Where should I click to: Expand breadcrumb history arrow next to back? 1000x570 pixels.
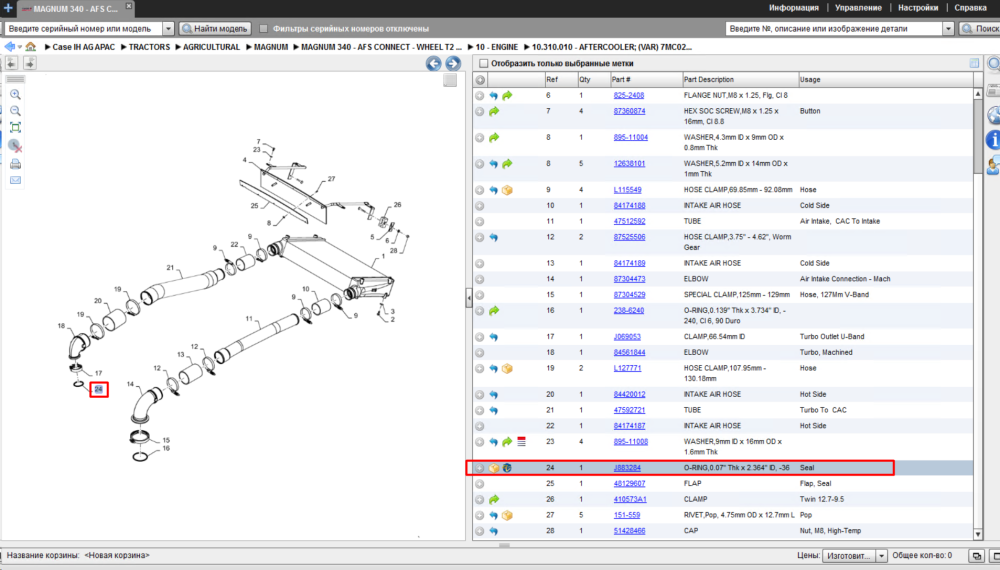pos(20,47)
